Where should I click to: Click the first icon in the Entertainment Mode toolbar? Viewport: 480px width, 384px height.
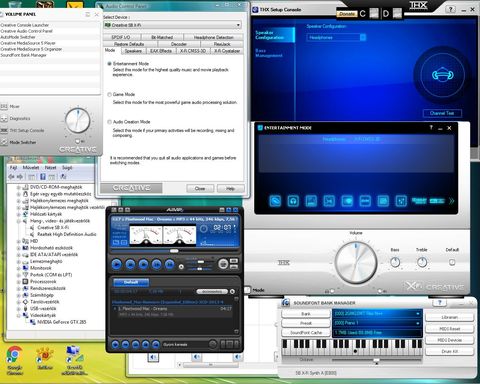[275, 201]
